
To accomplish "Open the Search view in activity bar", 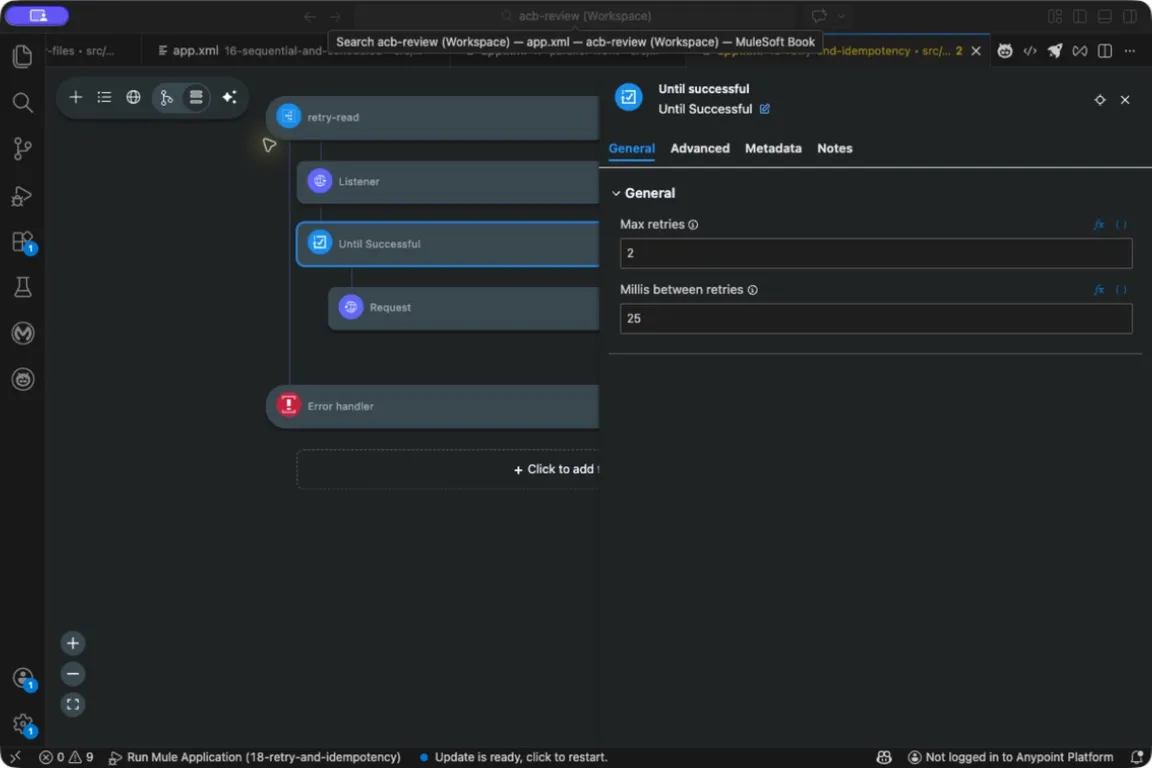I will 23,102.
